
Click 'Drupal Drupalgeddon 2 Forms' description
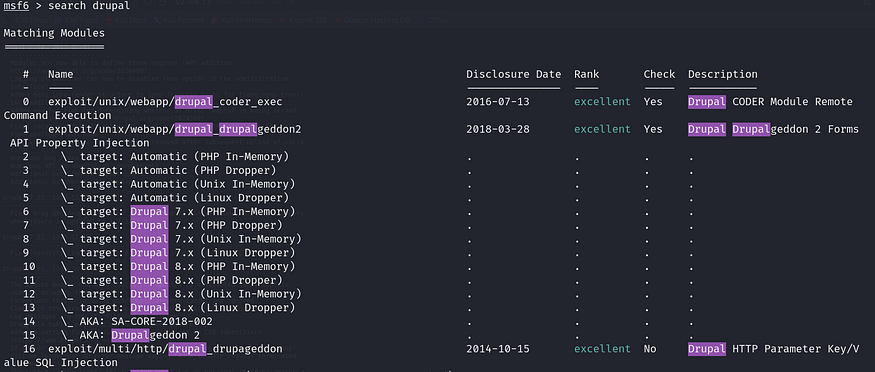click(773, 129)
